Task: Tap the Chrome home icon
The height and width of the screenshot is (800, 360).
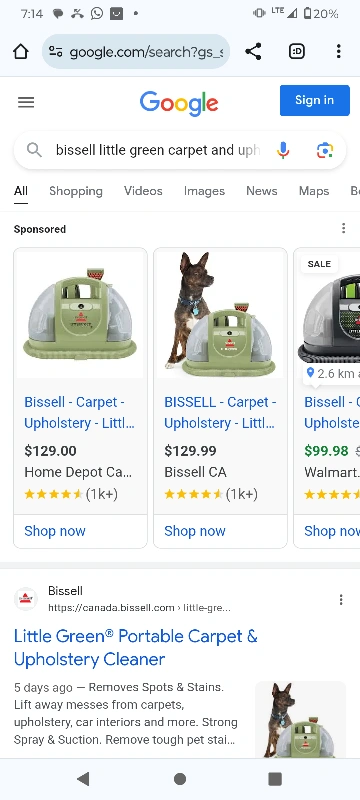Action: click(x=20, y=52)
